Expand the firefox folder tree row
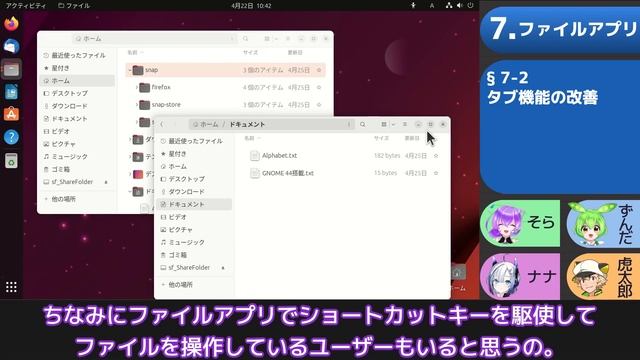640x360 pixels. click(136, 87)
